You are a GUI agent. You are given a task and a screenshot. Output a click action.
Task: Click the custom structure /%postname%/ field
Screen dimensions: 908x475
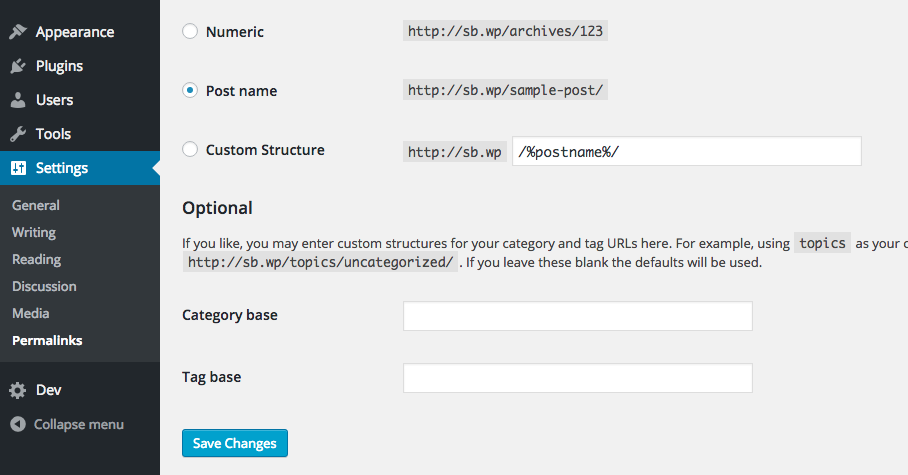coord(687,151)
